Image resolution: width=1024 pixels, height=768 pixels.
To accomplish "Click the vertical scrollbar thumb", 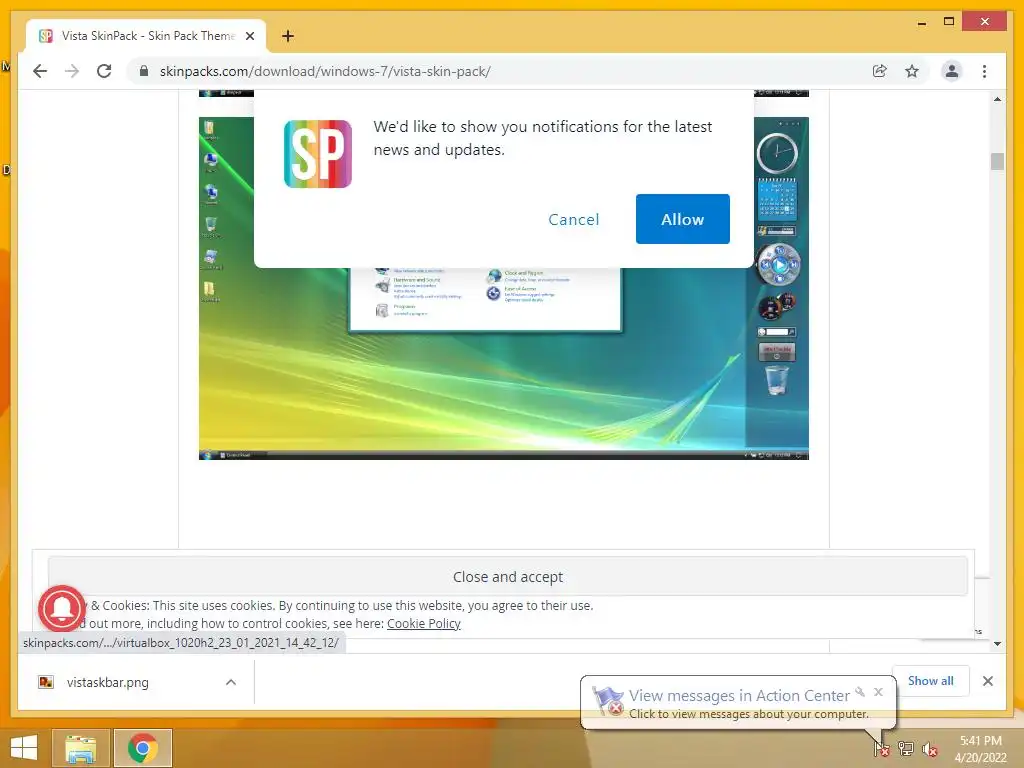I will (x=997, y=161).
